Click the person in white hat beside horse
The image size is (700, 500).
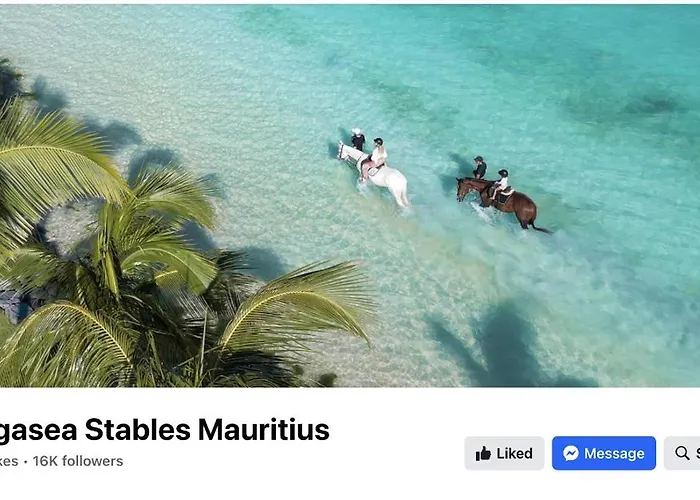click(x=358, y=139)
